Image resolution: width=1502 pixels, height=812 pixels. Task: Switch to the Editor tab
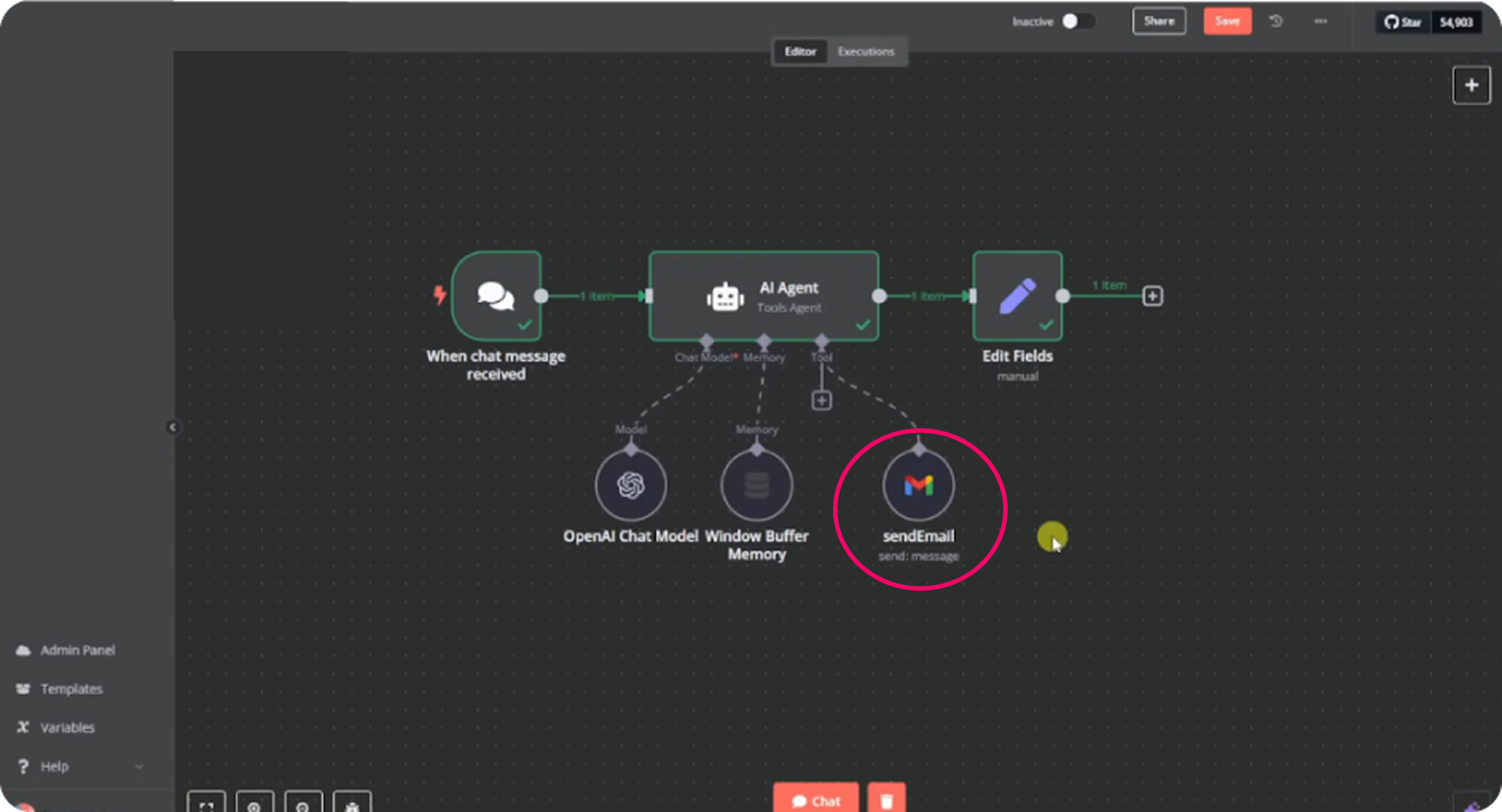click(800, 52)
